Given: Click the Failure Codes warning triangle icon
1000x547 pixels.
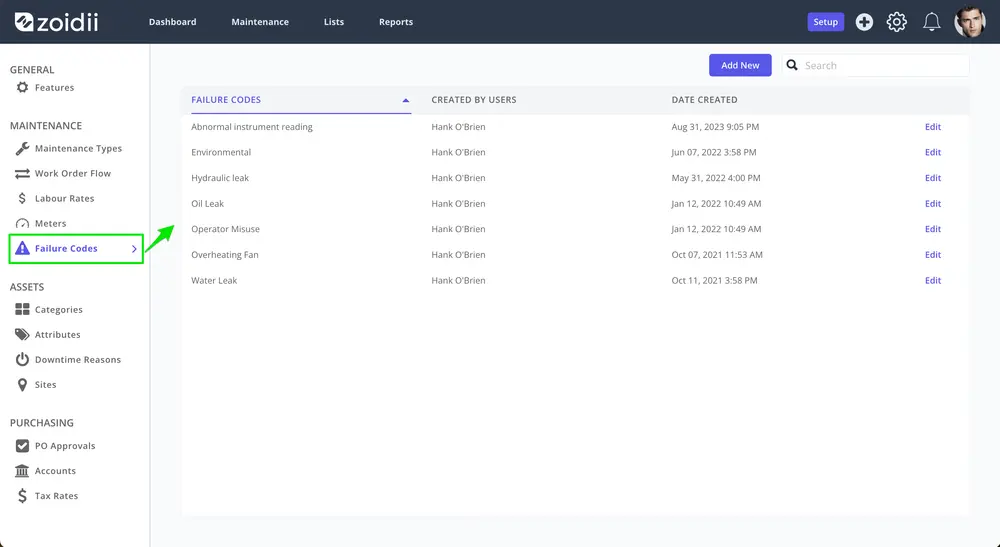Looking at the screenshot, I should (x=22, y=248).
